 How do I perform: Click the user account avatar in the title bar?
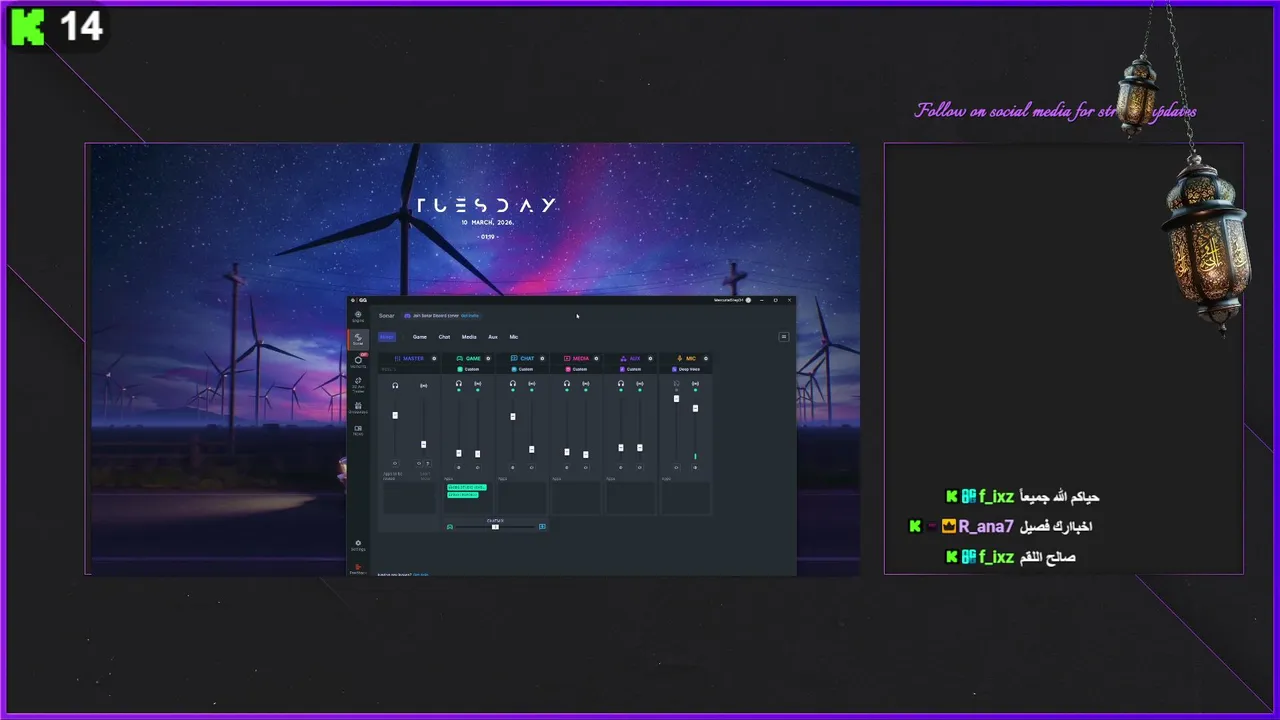pos(748,300)
